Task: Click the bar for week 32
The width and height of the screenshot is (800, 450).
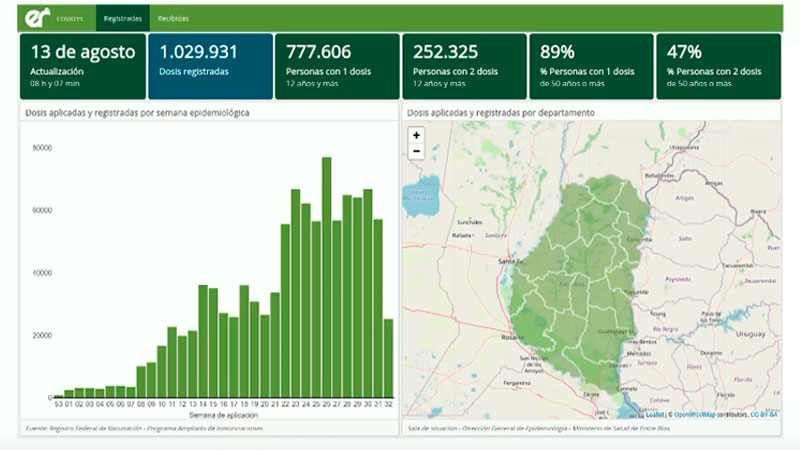Action: 388,358
